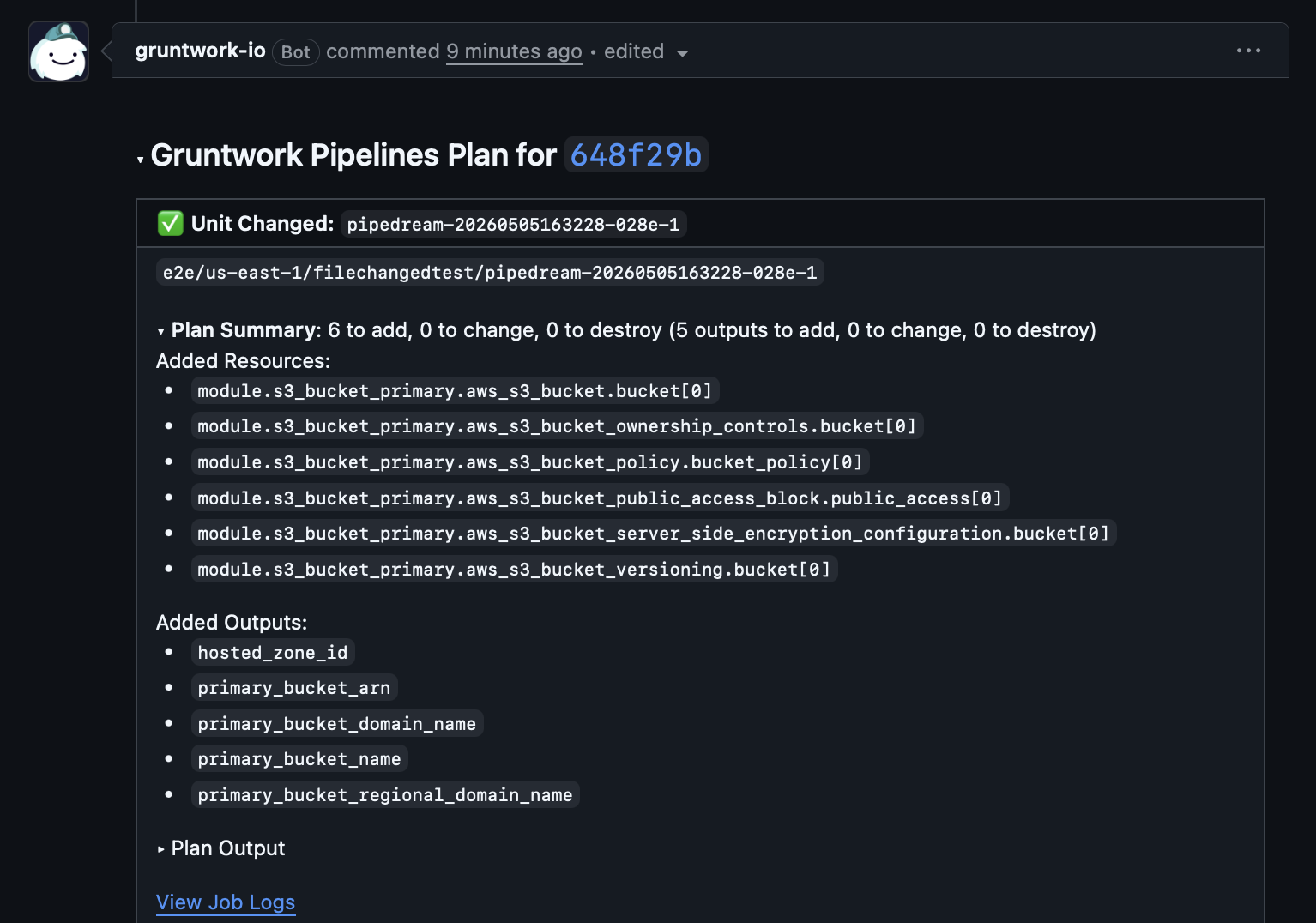Click the Bot label badge
The image size is (1316, 923).
tap(296, 52)
